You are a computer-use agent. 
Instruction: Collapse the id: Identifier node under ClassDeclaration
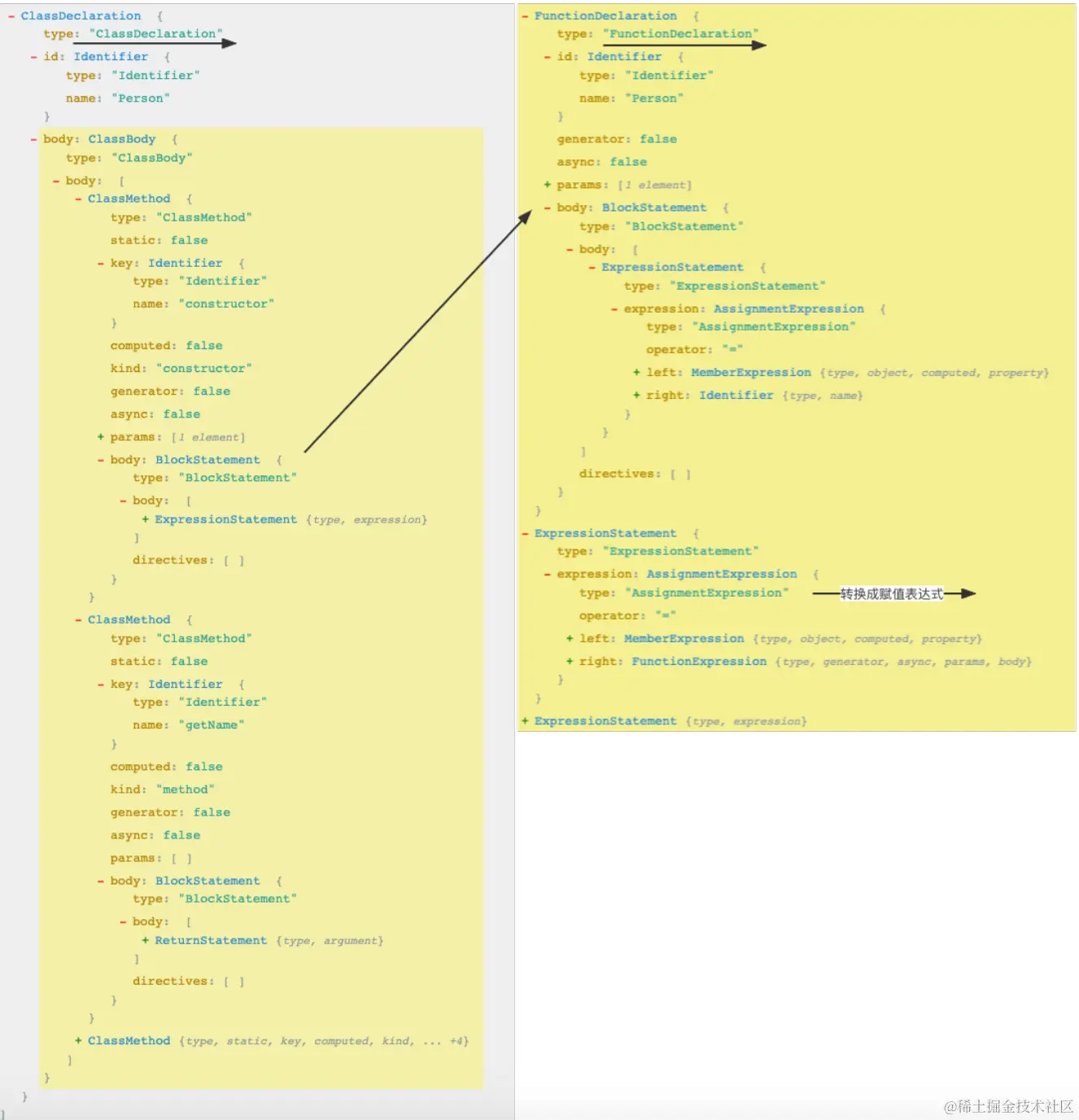coord(33,57)
